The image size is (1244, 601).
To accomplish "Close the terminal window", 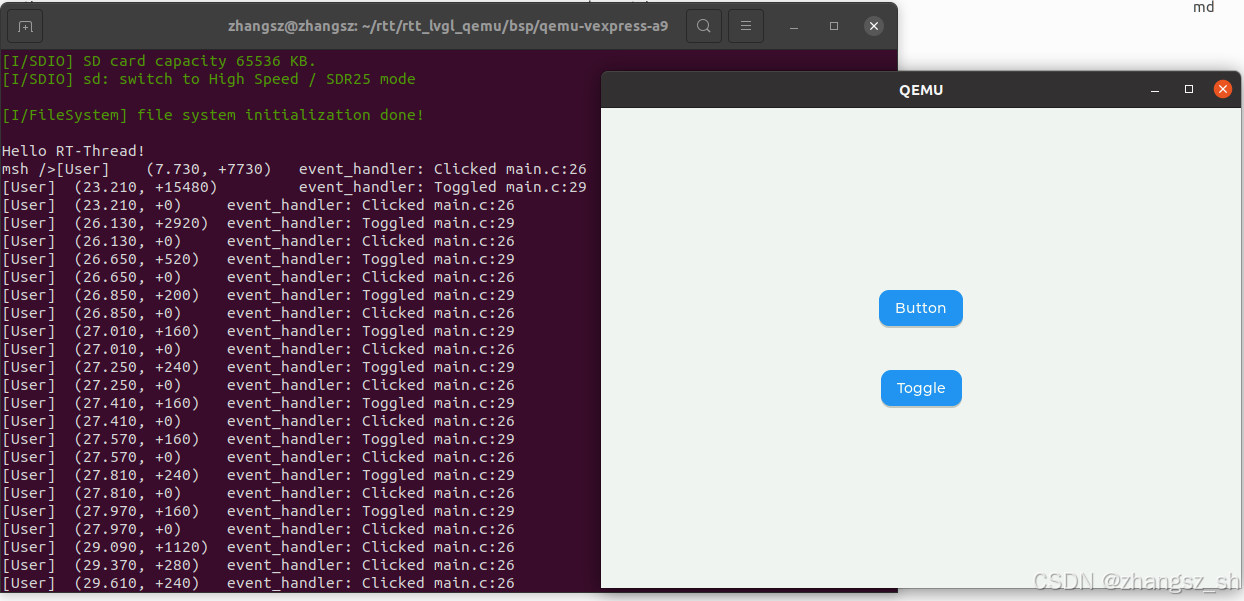I will pos(874,26).
